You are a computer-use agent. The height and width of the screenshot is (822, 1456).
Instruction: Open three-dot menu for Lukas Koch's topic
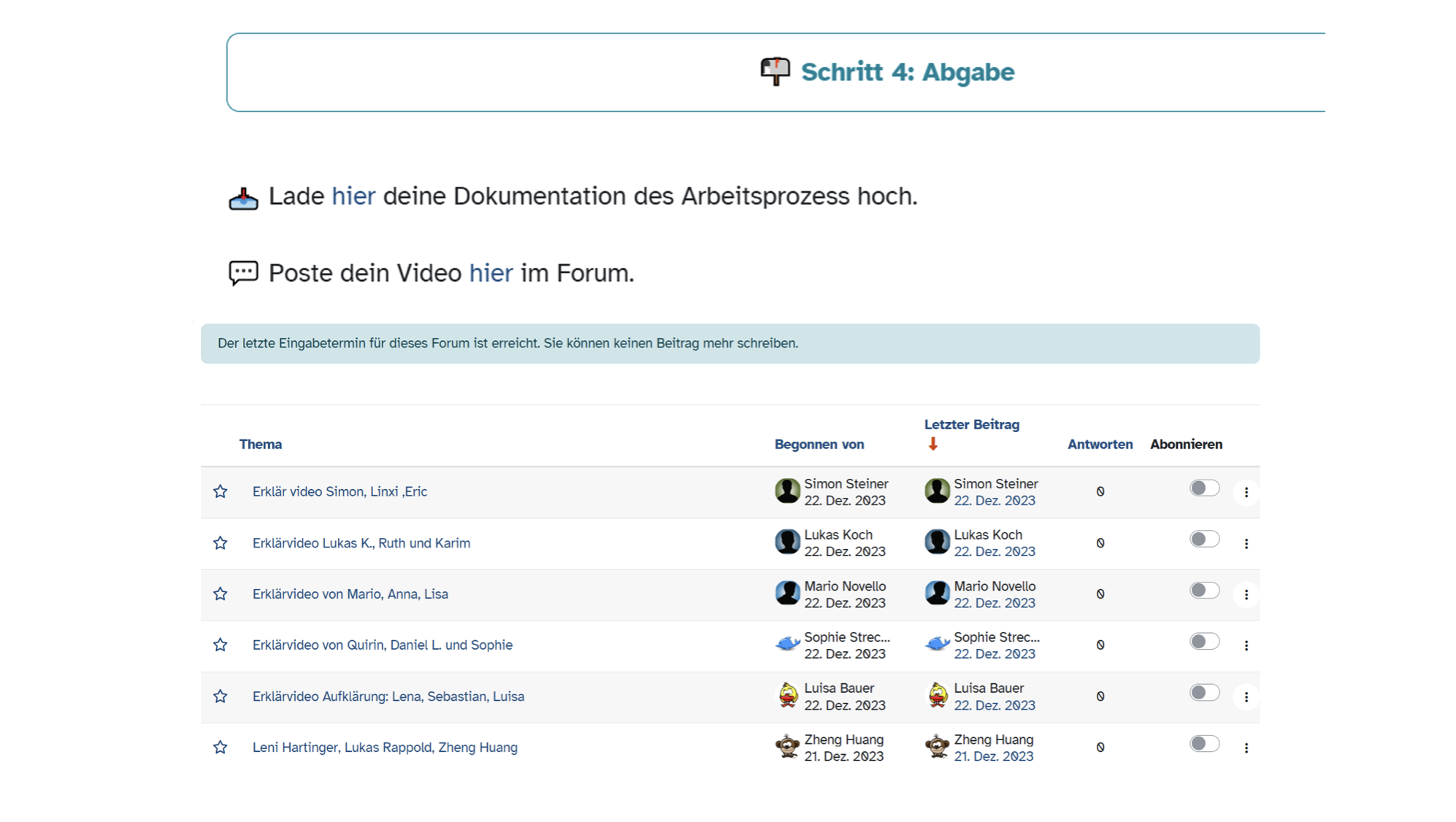point(1246,543)
